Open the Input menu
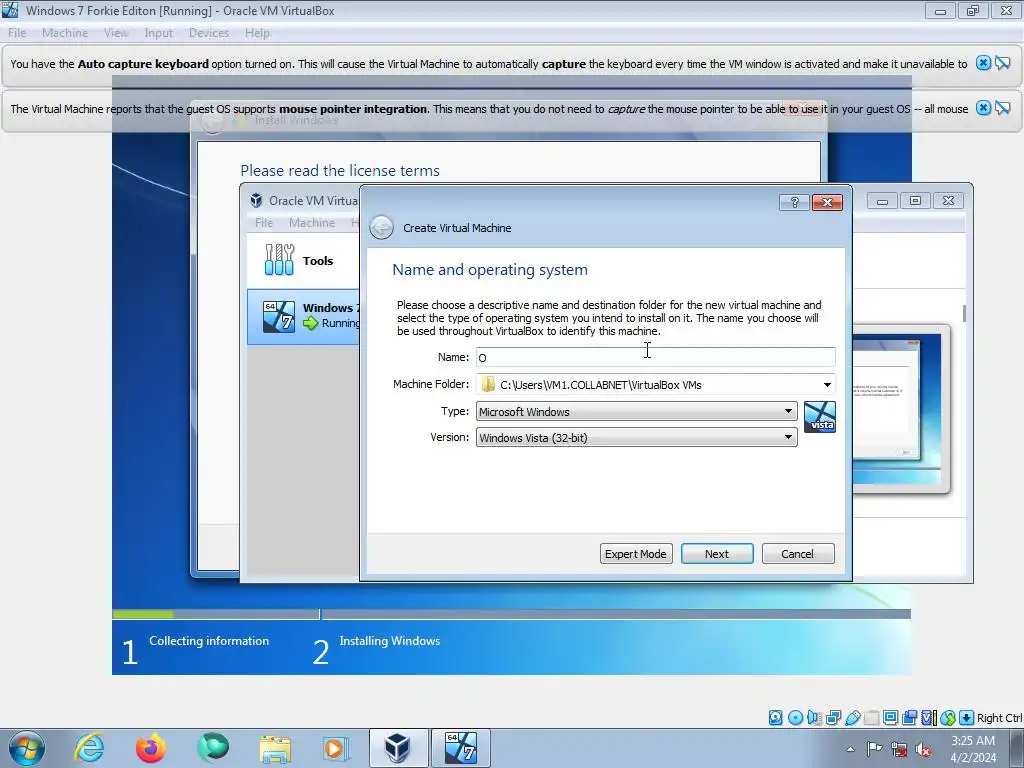 [x=158, y=33]
